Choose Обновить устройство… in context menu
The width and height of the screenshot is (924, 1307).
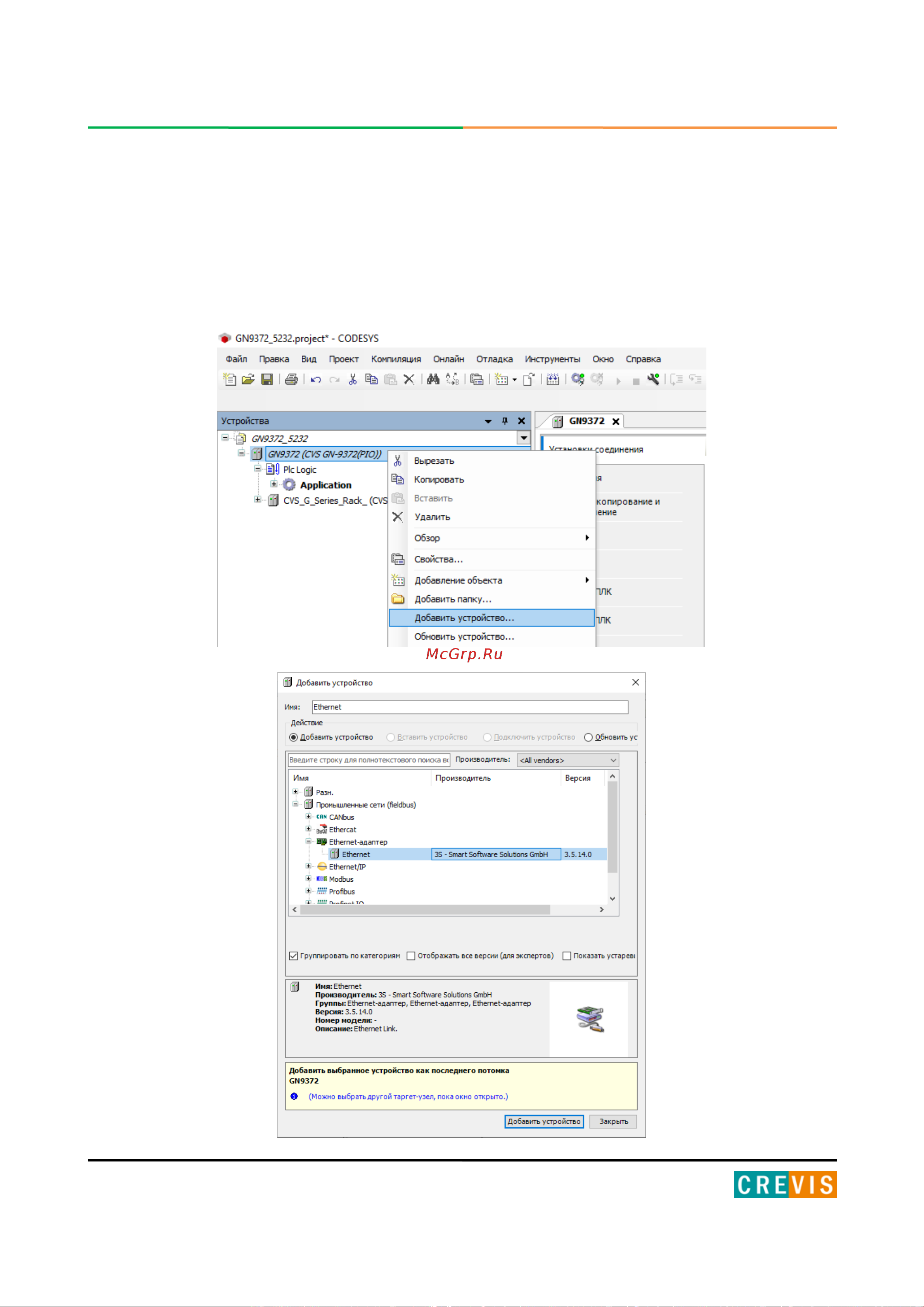click(491, 636)
